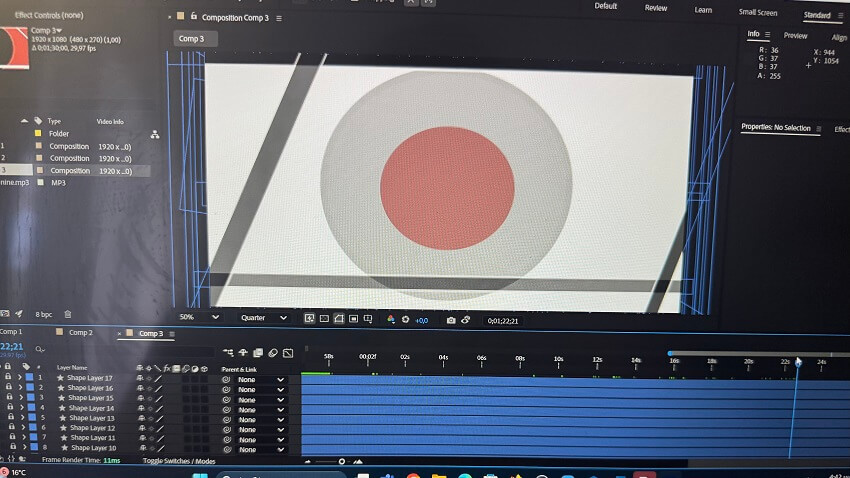Image resolution: width=850 pixels, height=478 pixels.
Task: Toggle shy switch on Shape Layer 17
Action: click(x=140, y=378)
